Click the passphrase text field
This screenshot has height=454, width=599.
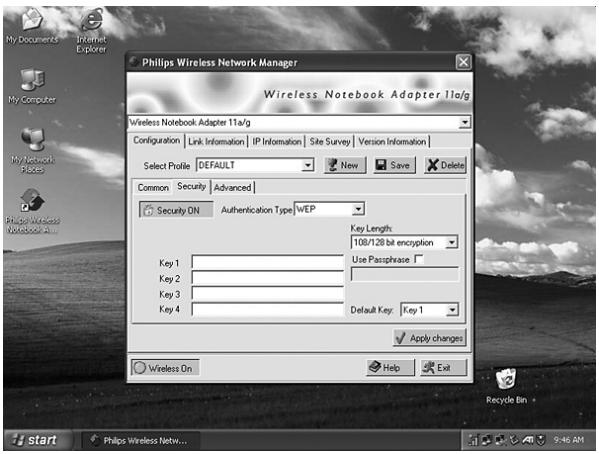405,274
